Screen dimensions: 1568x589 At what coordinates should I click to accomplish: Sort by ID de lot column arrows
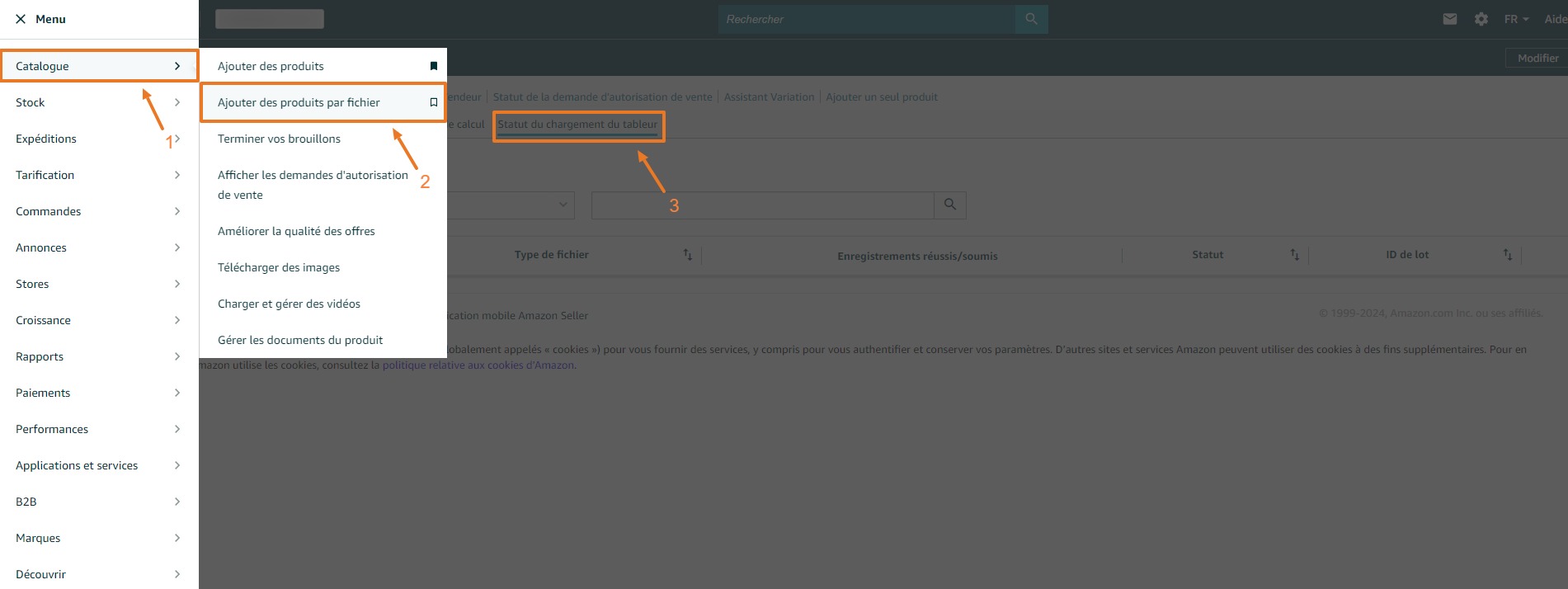click(x=1507, y=255)
